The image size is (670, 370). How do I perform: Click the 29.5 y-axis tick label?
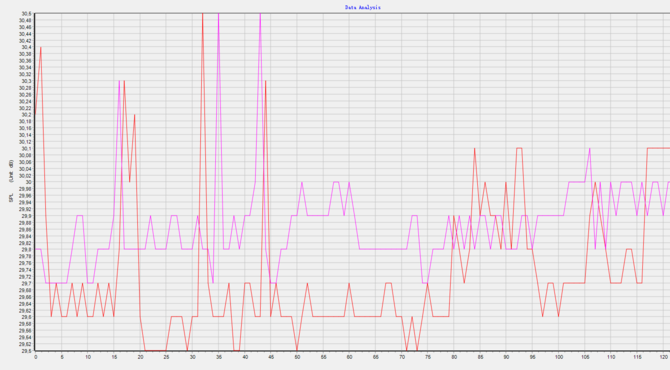pos(26,351)
